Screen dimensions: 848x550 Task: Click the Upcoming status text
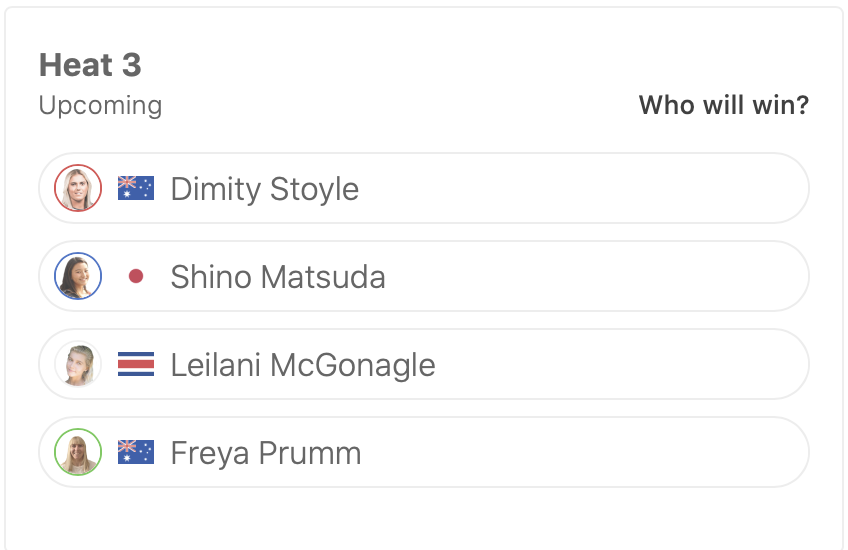point(100,105)
